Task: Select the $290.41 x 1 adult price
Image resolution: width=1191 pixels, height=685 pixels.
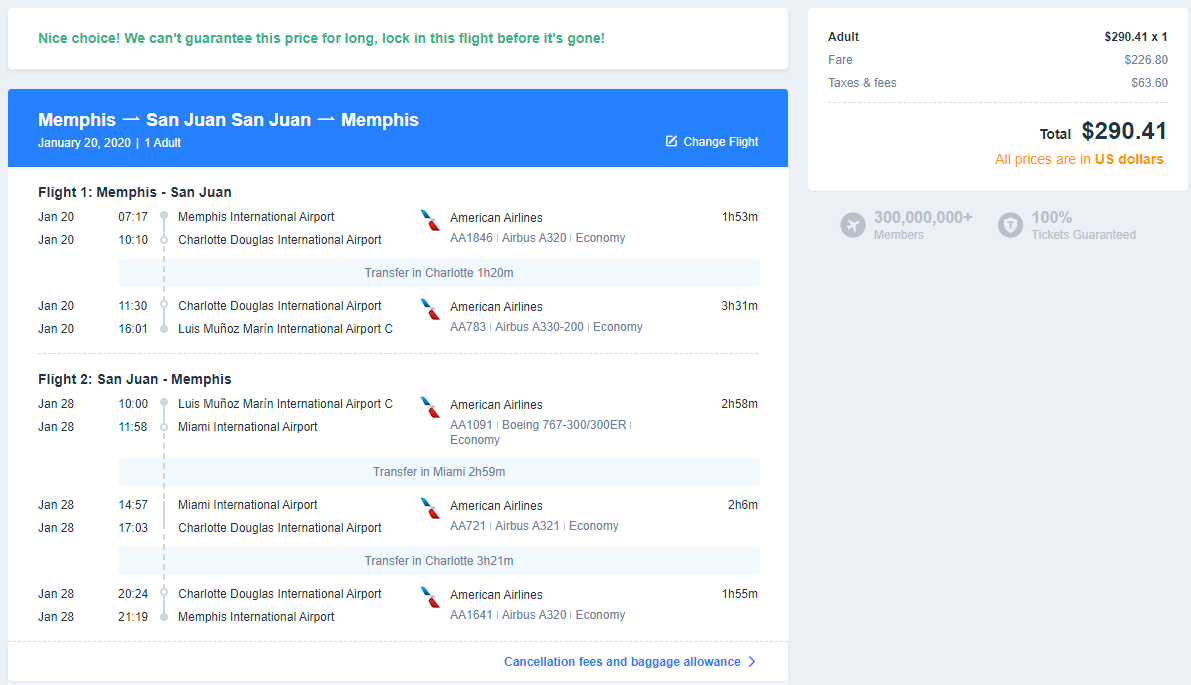Action: 1136,36
